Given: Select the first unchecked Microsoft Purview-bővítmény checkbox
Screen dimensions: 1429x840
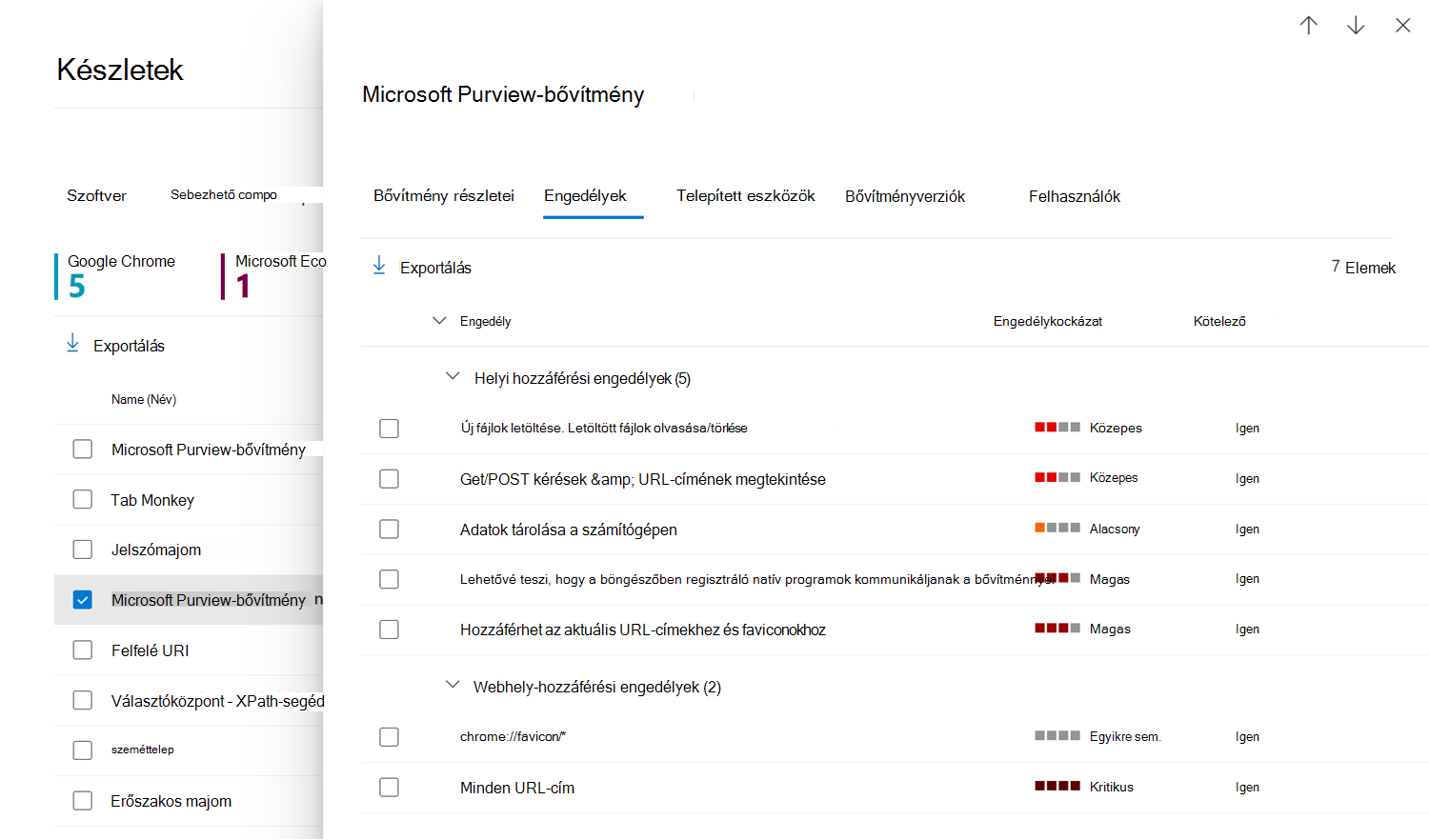Looking at the screenshot, I should click(x=83, y=450).
